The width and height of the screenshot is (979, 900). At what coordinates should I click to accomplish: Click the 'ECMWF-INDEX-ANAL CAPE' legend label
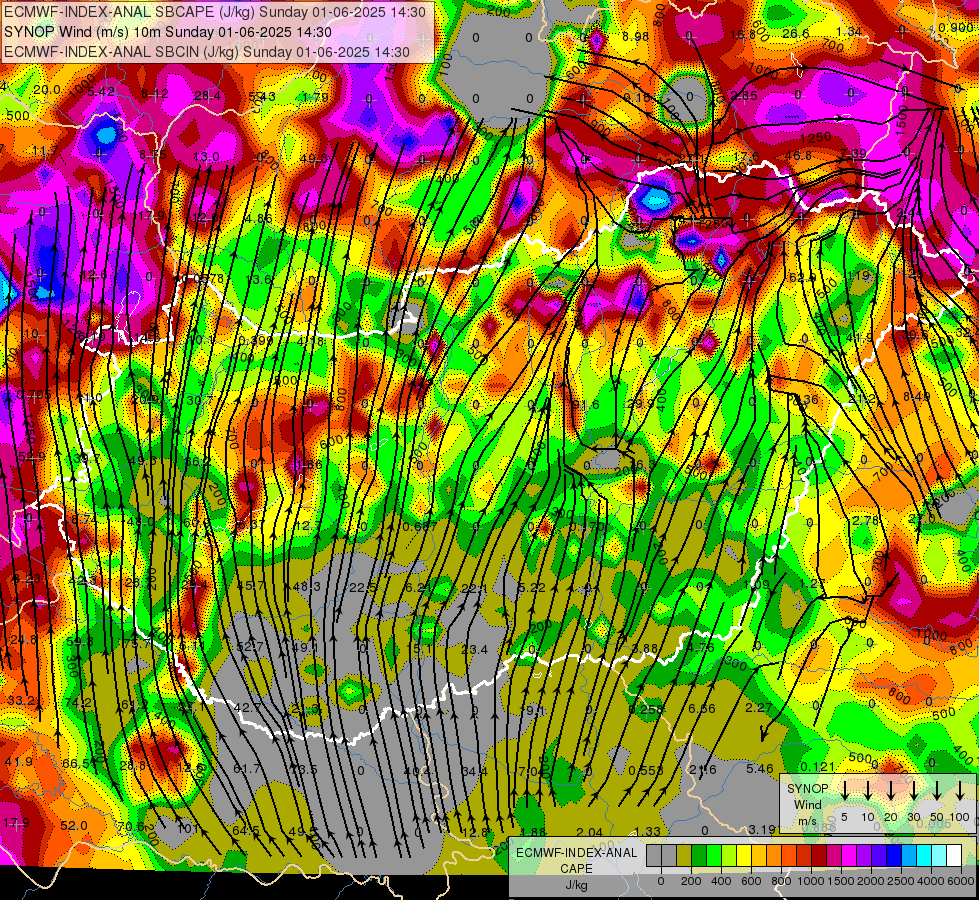(576, 860)
